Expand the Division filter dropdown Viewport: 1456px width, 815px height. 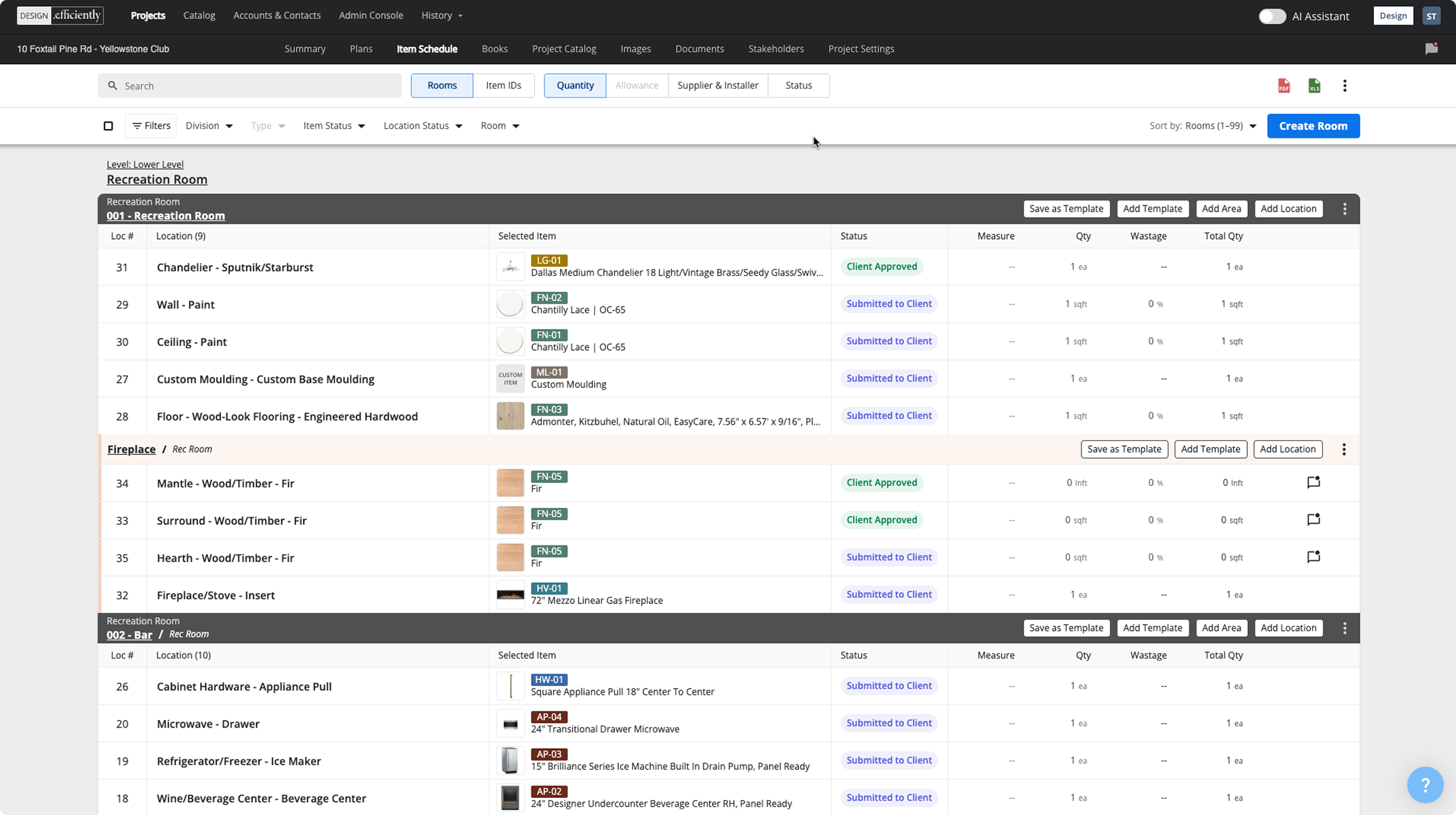coord(209,126)
